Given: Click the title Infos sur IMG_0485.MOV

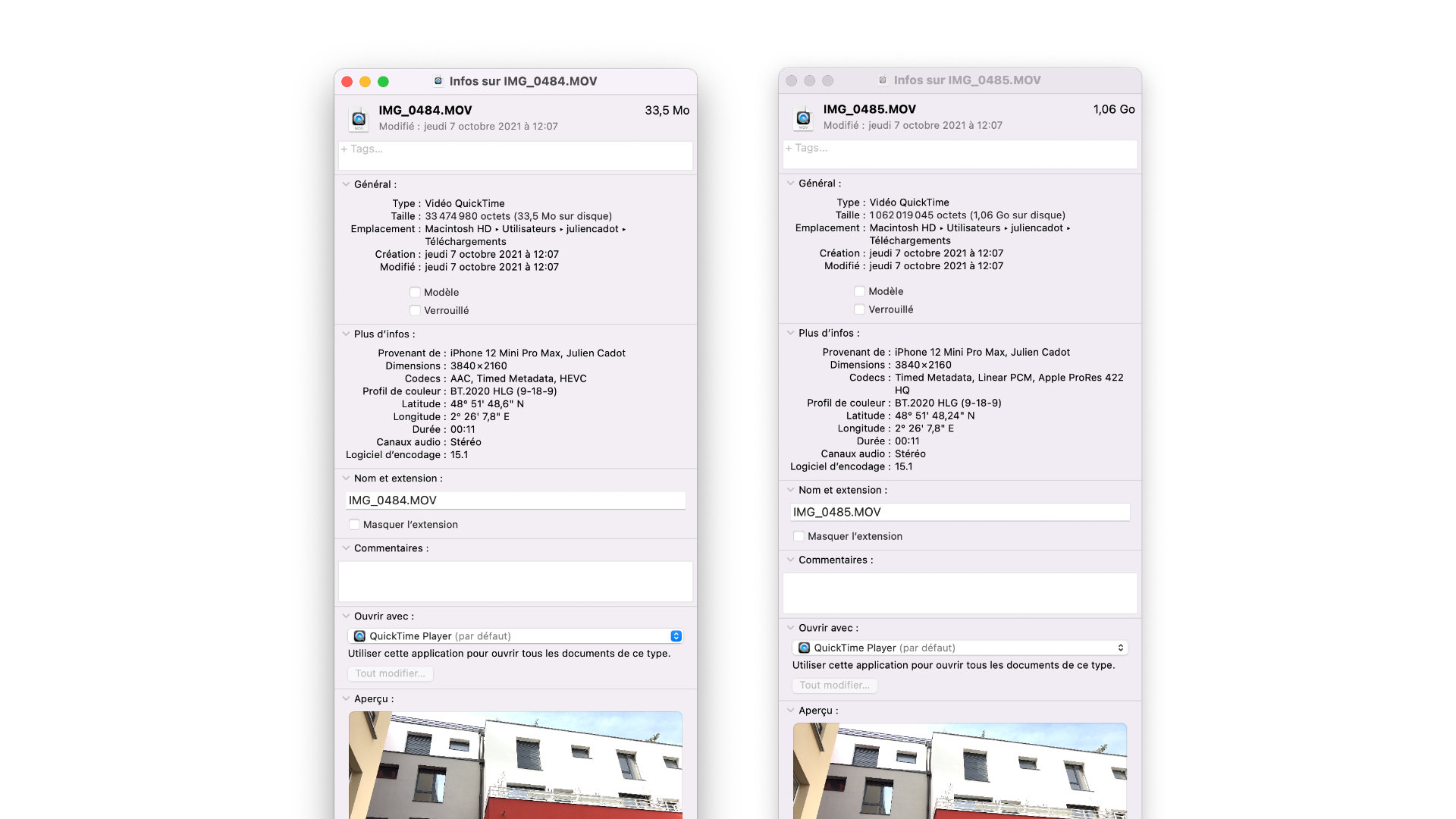Looking at the screenshot, I should click(x=967, y=80).
